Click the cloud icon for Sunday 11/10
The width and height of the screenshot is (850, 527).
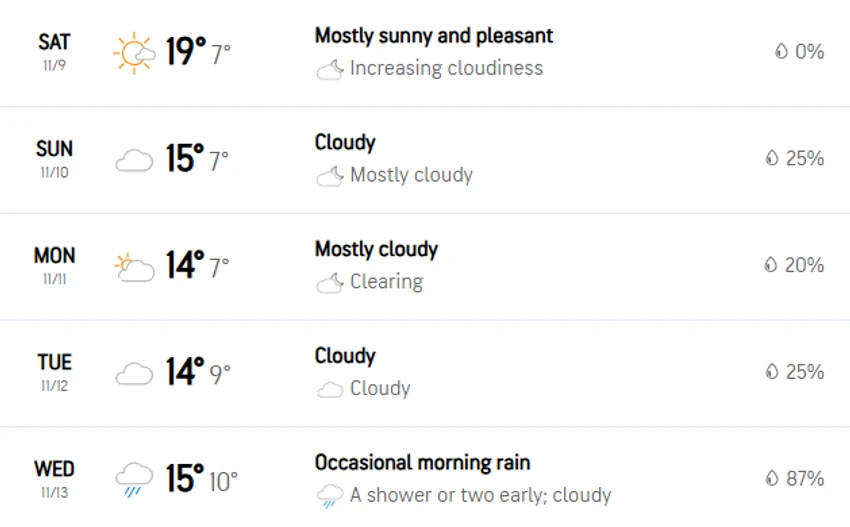click(x=134, y=161)
